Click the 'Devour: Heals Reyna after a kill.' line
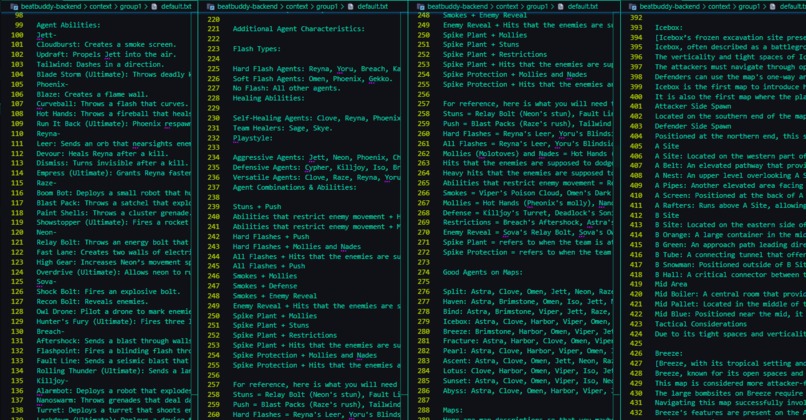Screen dimensions: 806x420 coord(102,153)
